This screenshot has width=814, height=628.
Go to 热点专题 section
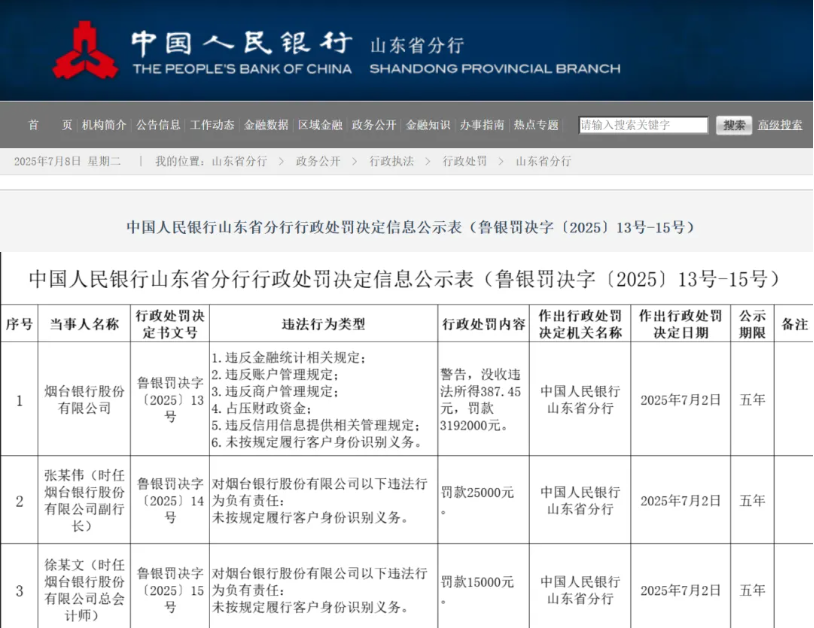536,125
